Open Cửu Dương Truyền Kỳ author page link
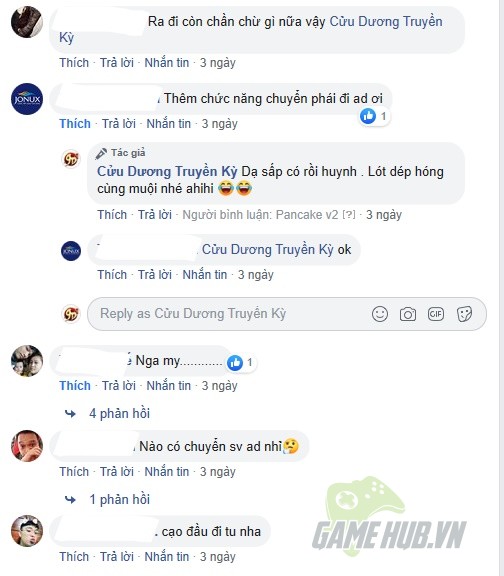The image size is (504, 576). pos(167,172)
